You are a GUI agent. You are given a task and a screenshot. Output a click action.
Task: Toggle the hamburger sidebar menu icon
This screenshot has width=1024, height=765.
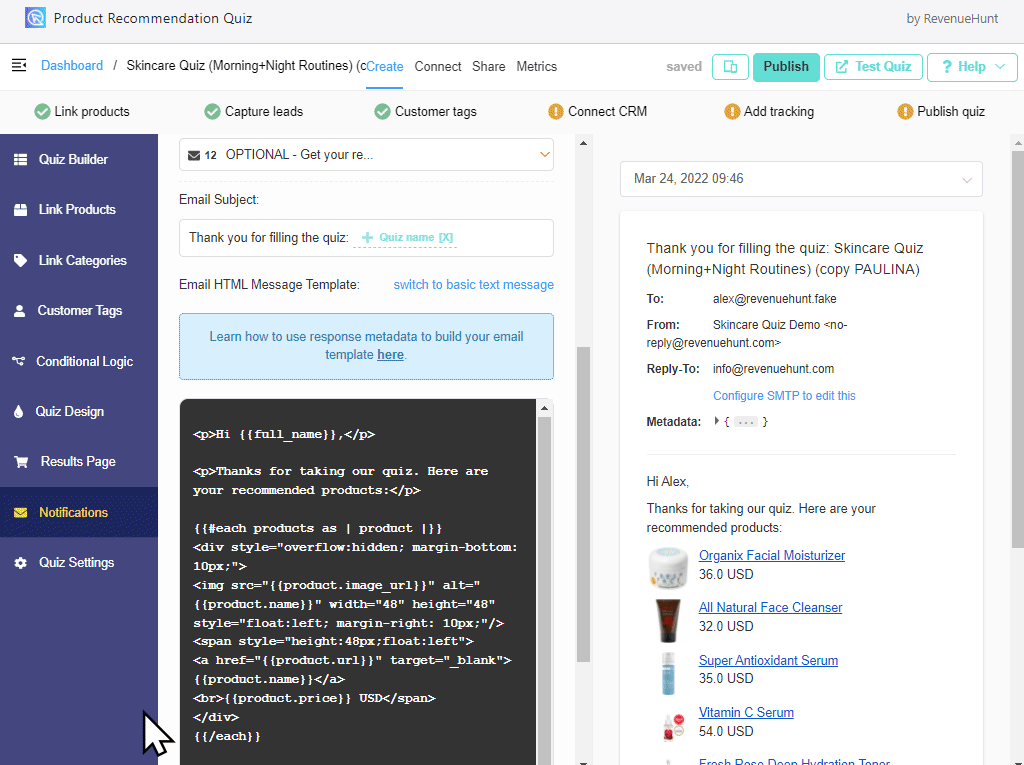pyautogui.click(x=19, y=65)
